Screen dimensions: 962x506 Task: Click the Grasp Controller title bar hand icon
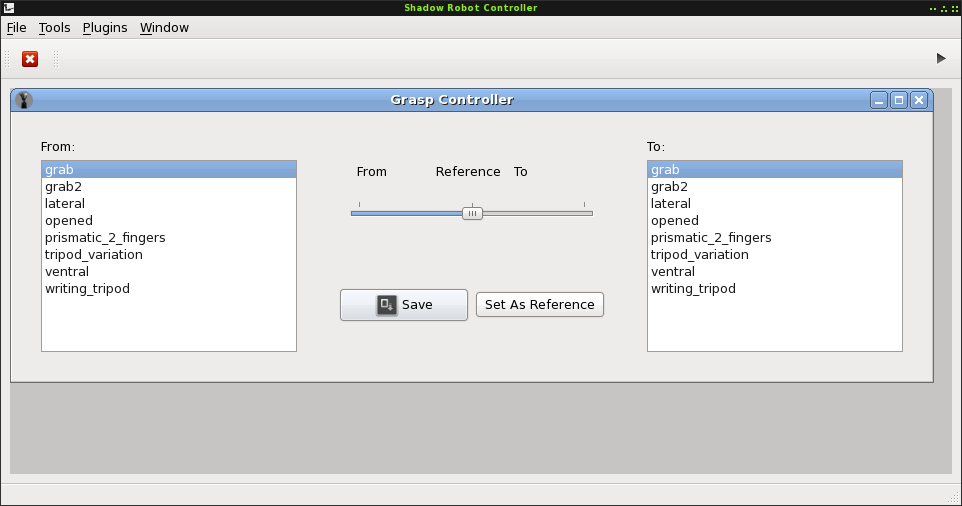(24, 100)
